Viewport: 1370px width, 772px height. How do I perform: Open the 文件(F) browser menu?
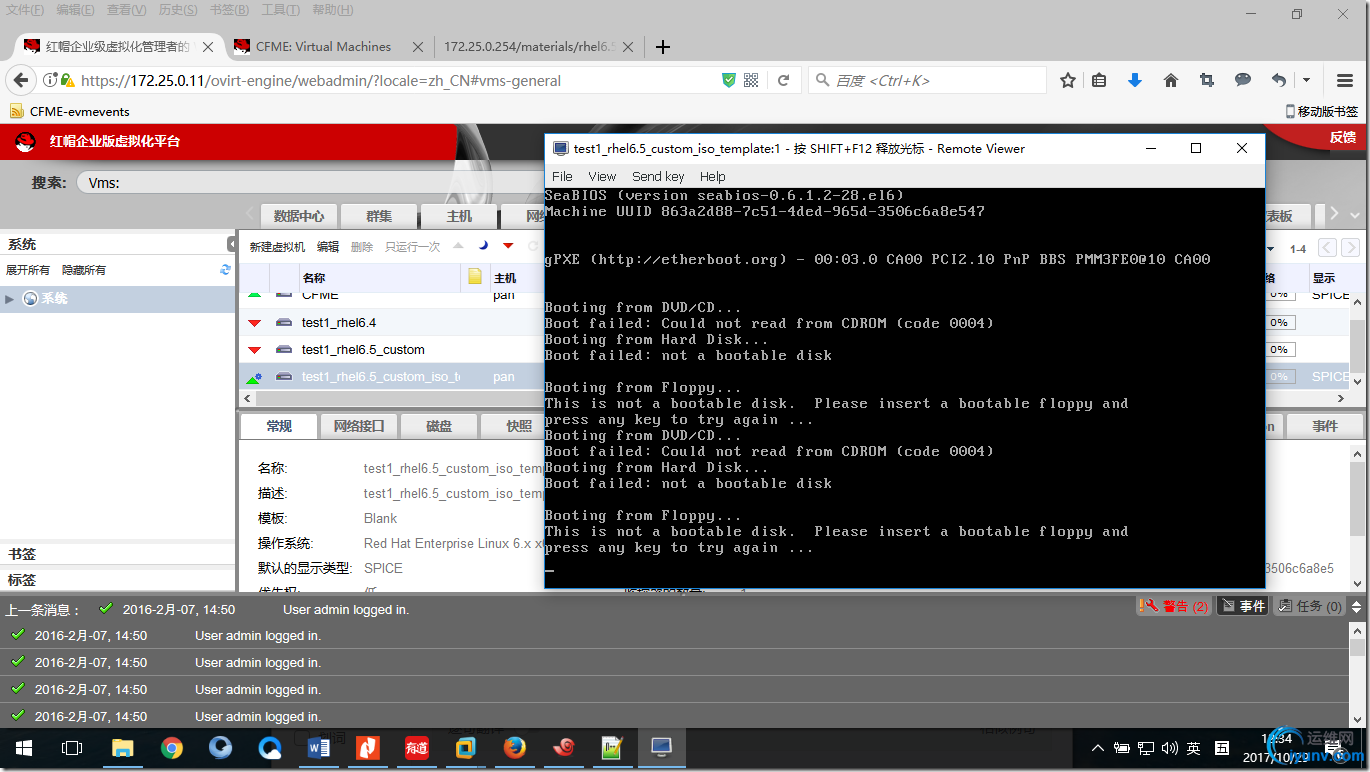(25, 10)
